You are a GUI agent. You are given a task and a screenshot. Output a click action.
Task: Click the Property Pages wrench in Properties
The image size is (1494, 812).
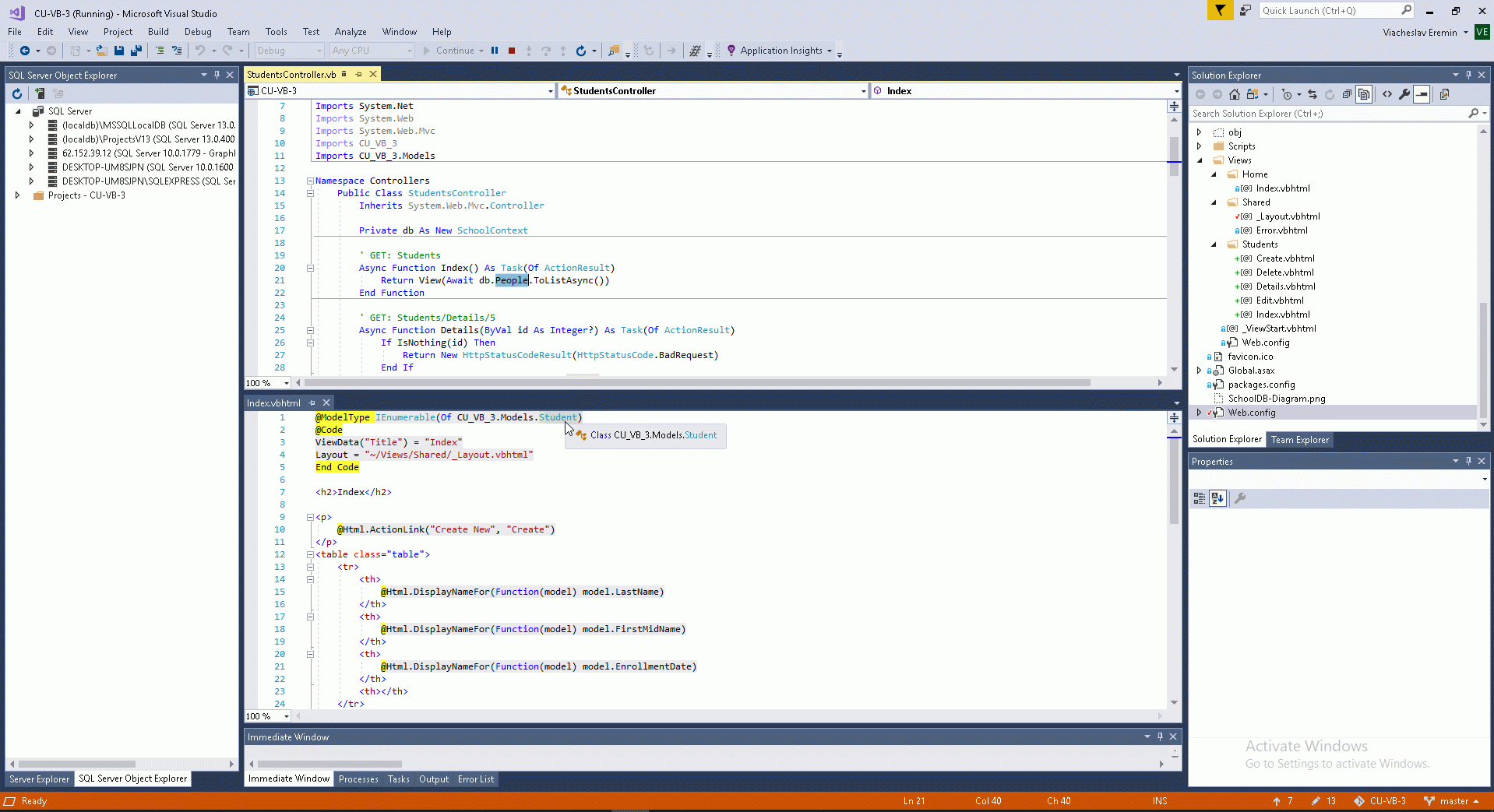click(x=1240, y=498)
